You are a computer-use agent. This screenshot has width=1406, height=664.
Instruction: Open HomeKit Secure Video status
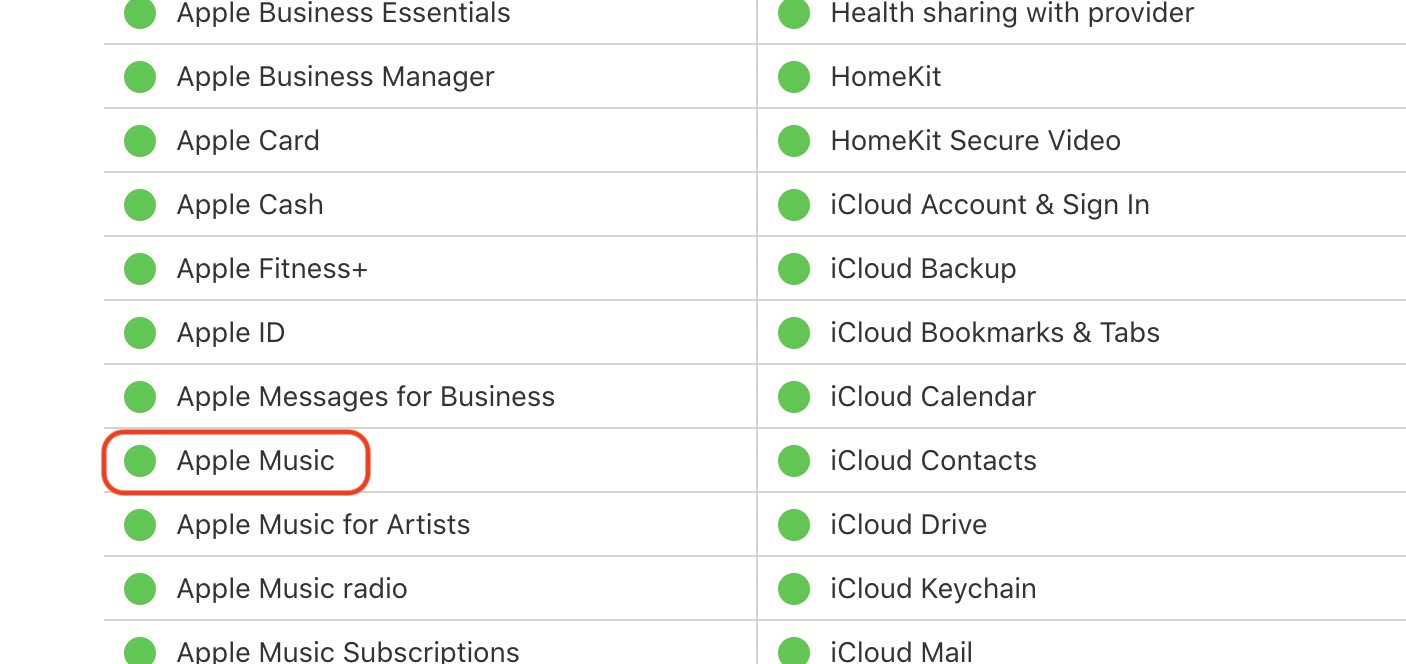(975, 141)
